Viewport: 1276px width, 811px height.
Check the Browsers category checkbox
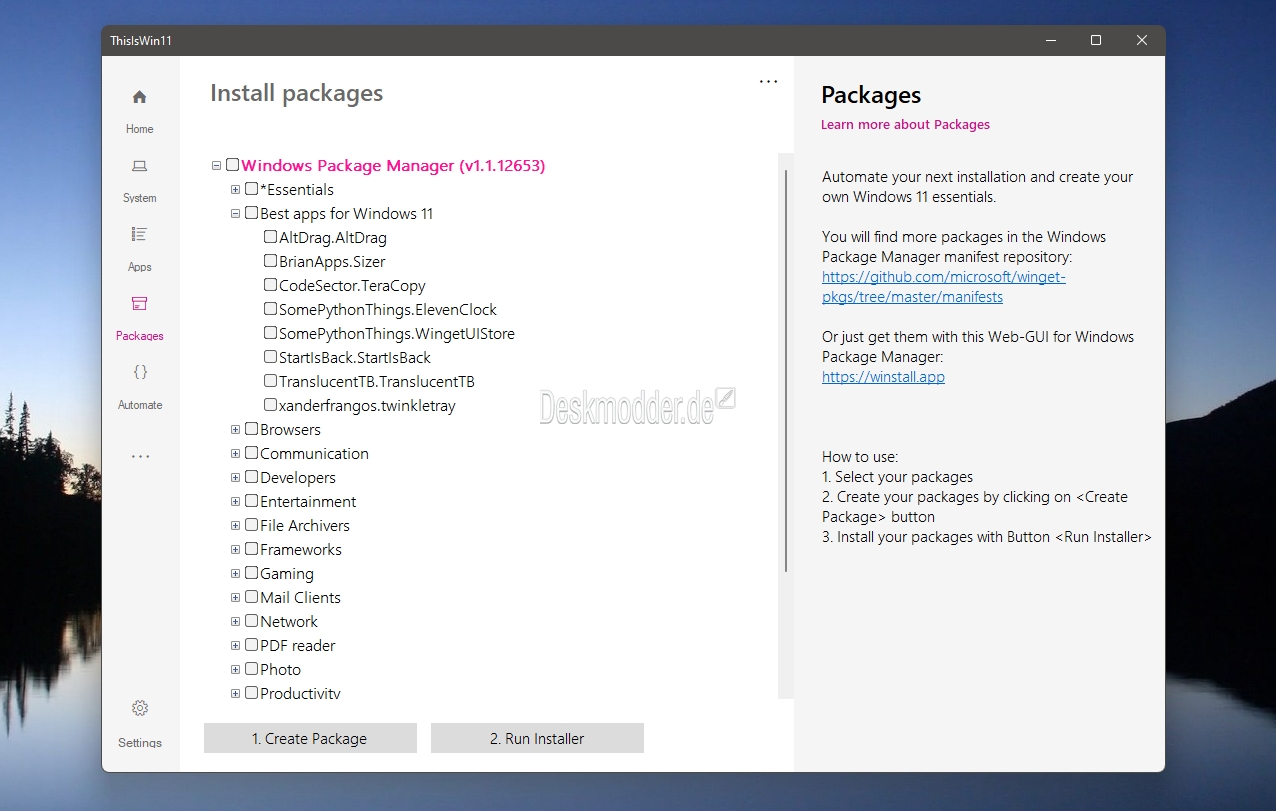click(252, 429)
